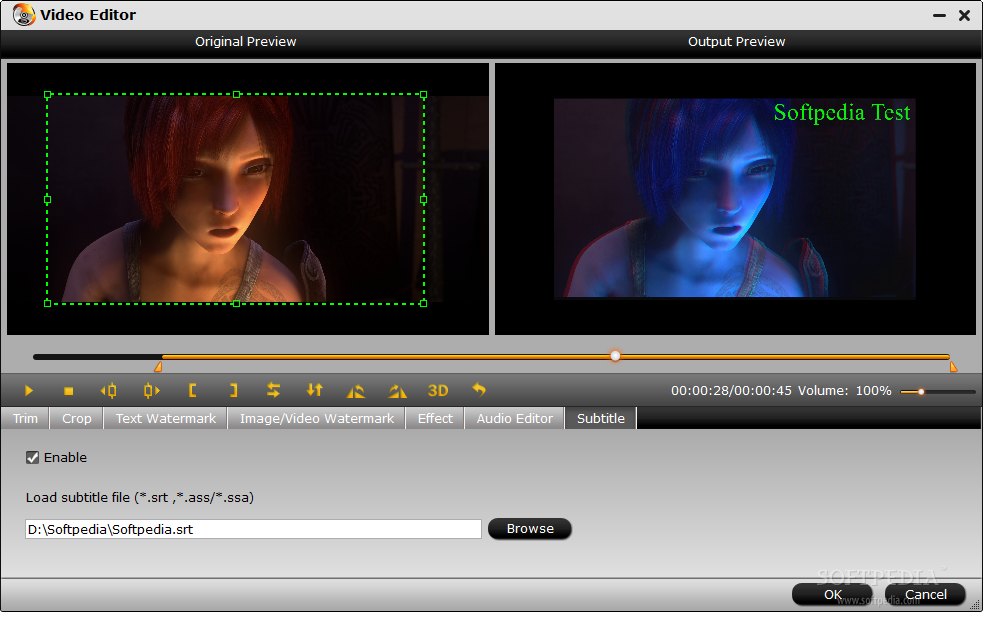Image resolution: width=983 pixels, height=619 pixels.
Task: Click the volume slider knob
Action: (921, 392)
